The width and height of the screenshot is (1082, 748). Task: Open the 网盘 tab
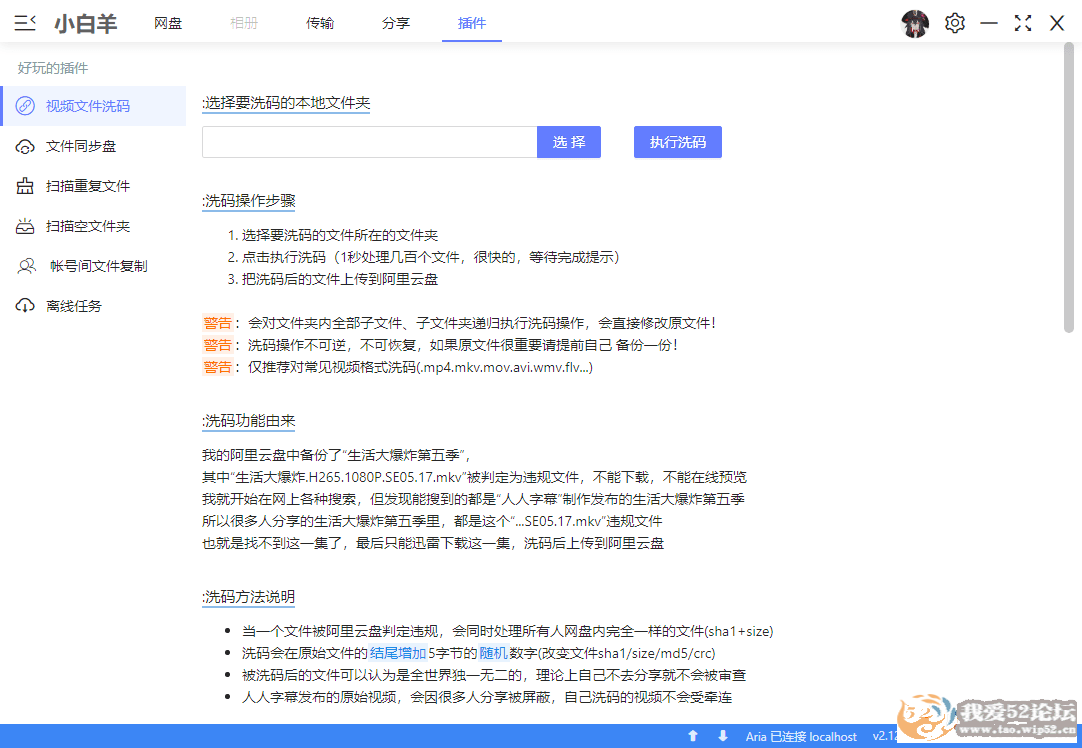(168, 23)
